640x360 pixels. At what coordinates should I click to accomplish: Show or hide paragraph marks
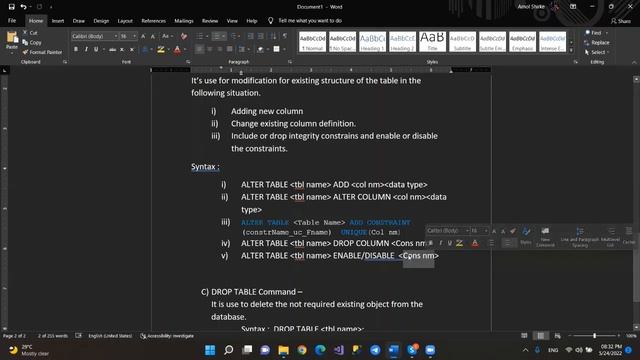click(x=285, y=36)
